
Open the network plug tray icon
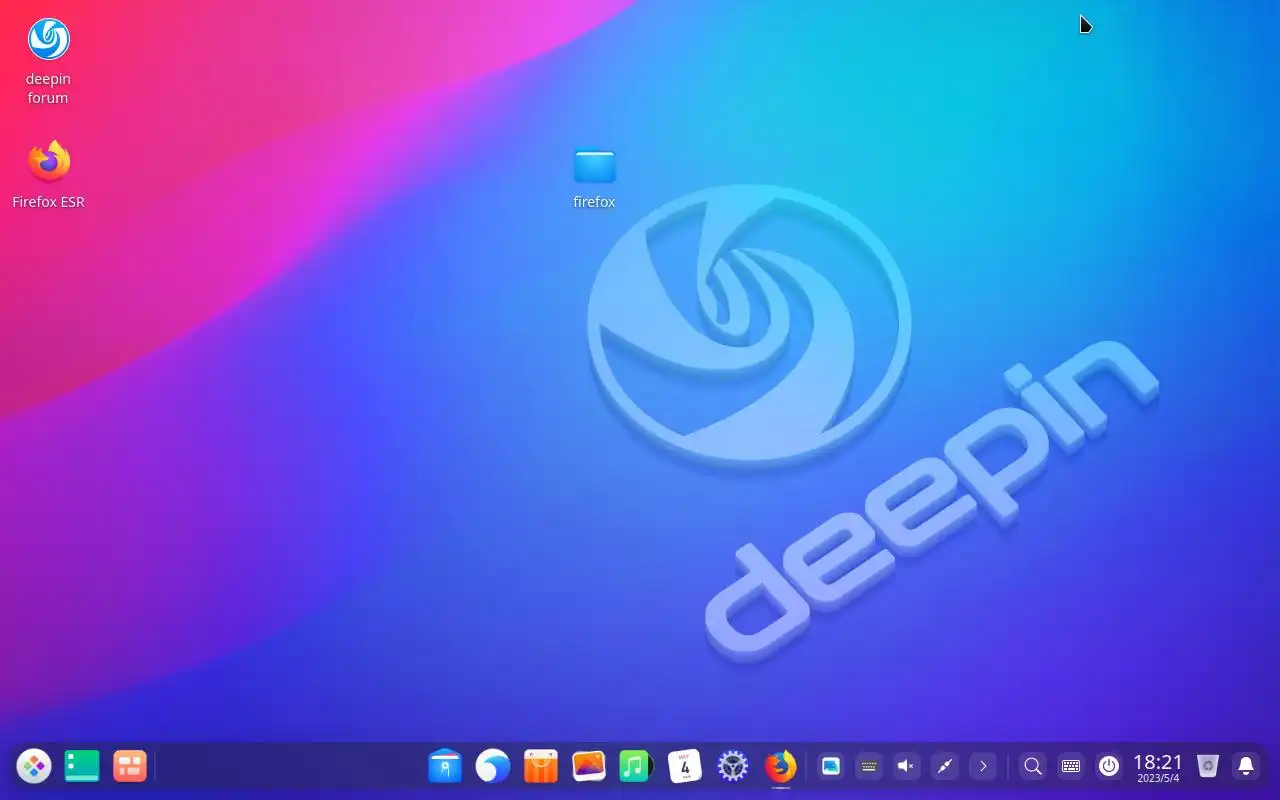[x=945, y=767]
